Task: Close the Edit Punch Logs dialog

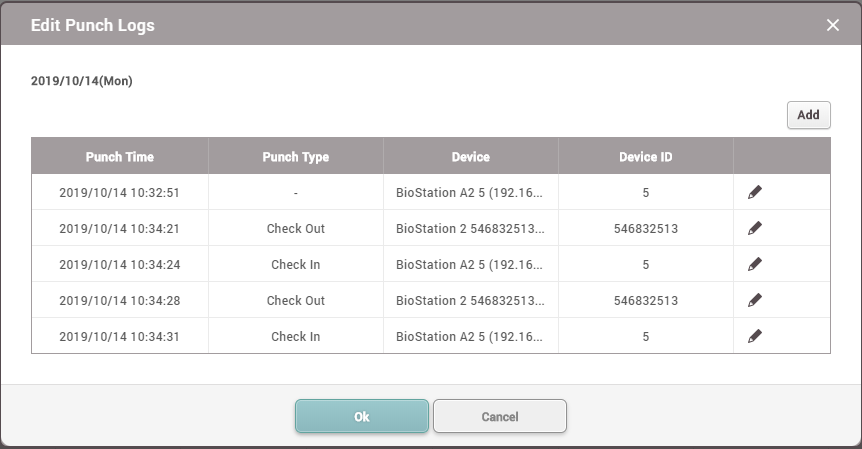Action: [832, 25]
